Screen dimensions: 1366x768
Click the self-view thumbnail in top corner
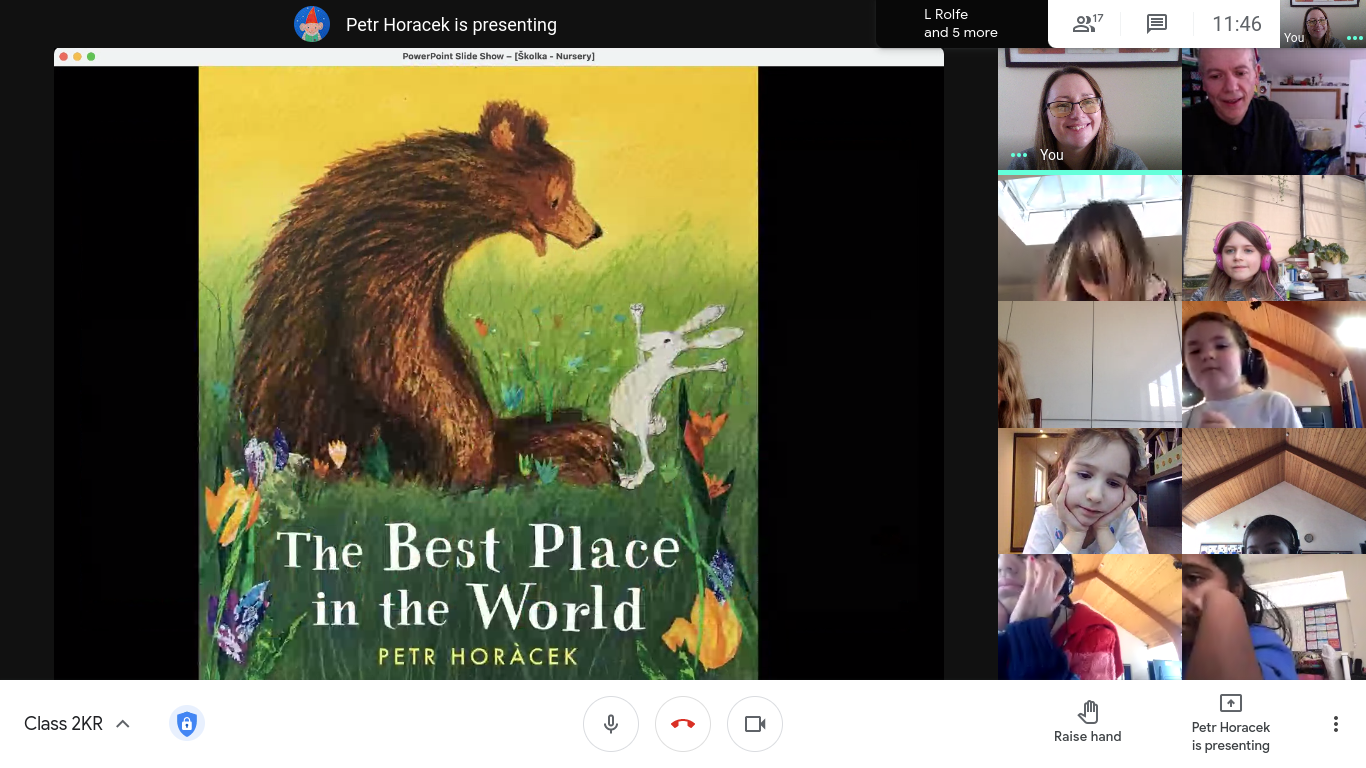pos(1322,24)
